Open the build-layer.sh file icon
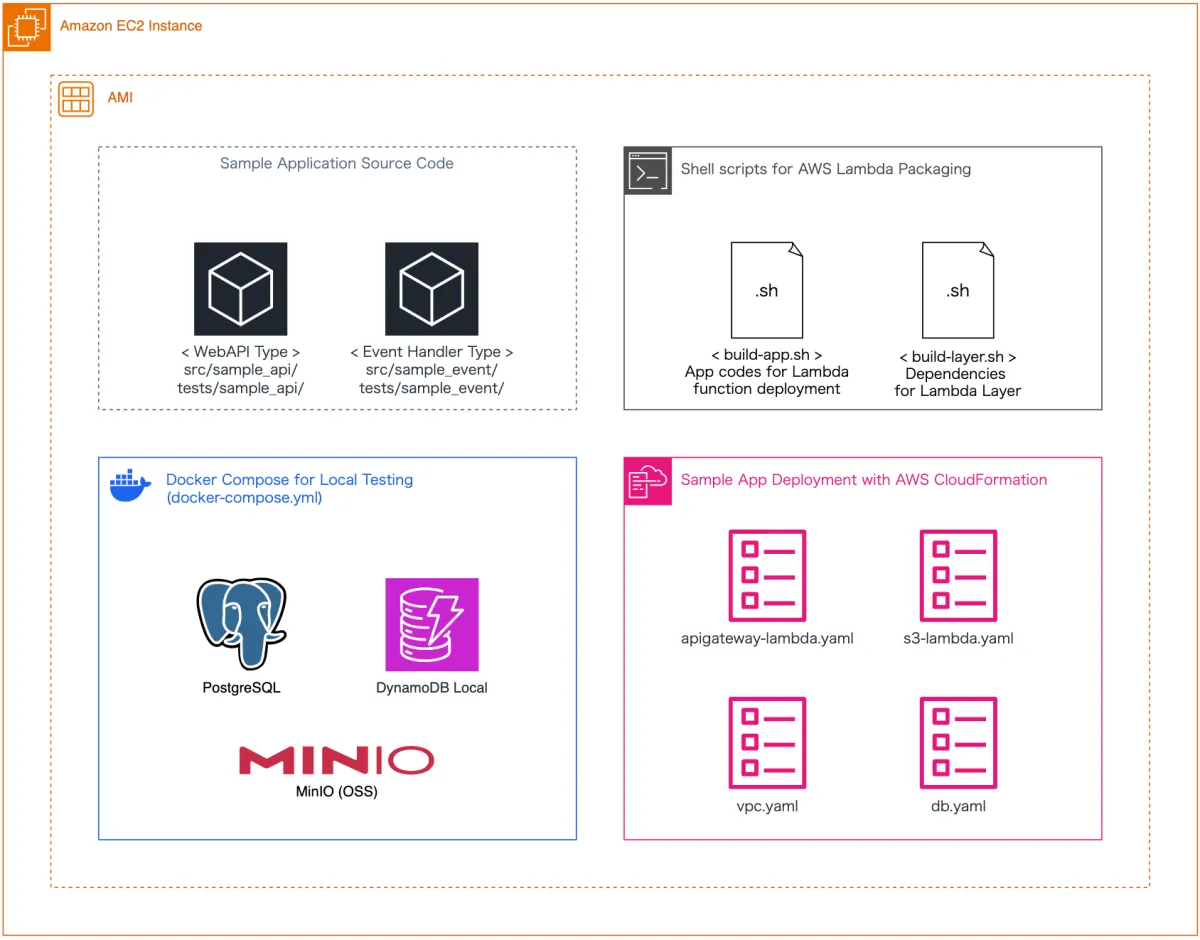This screenshot has width=1200, height=940. point(957,290)
